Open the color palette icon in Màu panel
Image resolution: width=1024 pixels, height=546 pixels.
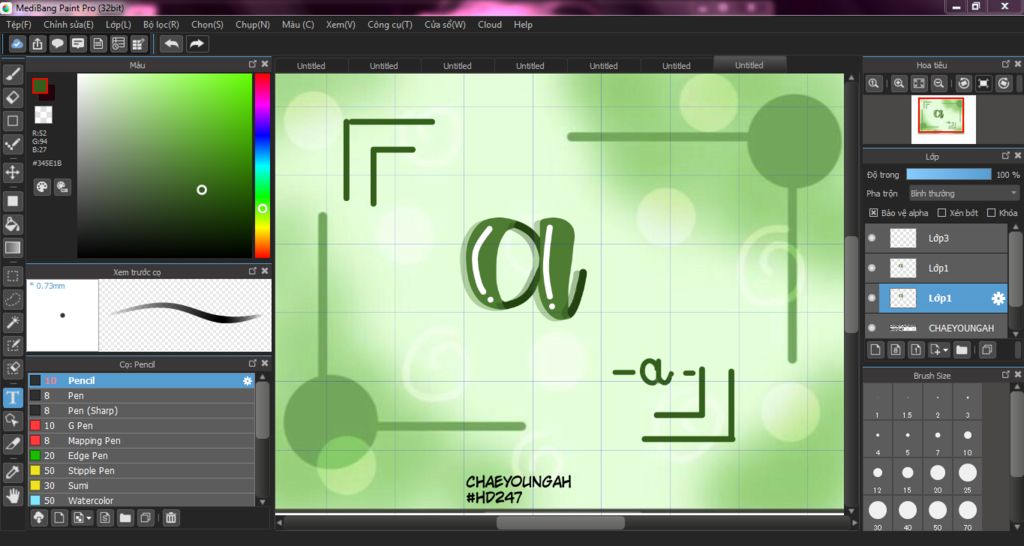(x=42, y=187)
